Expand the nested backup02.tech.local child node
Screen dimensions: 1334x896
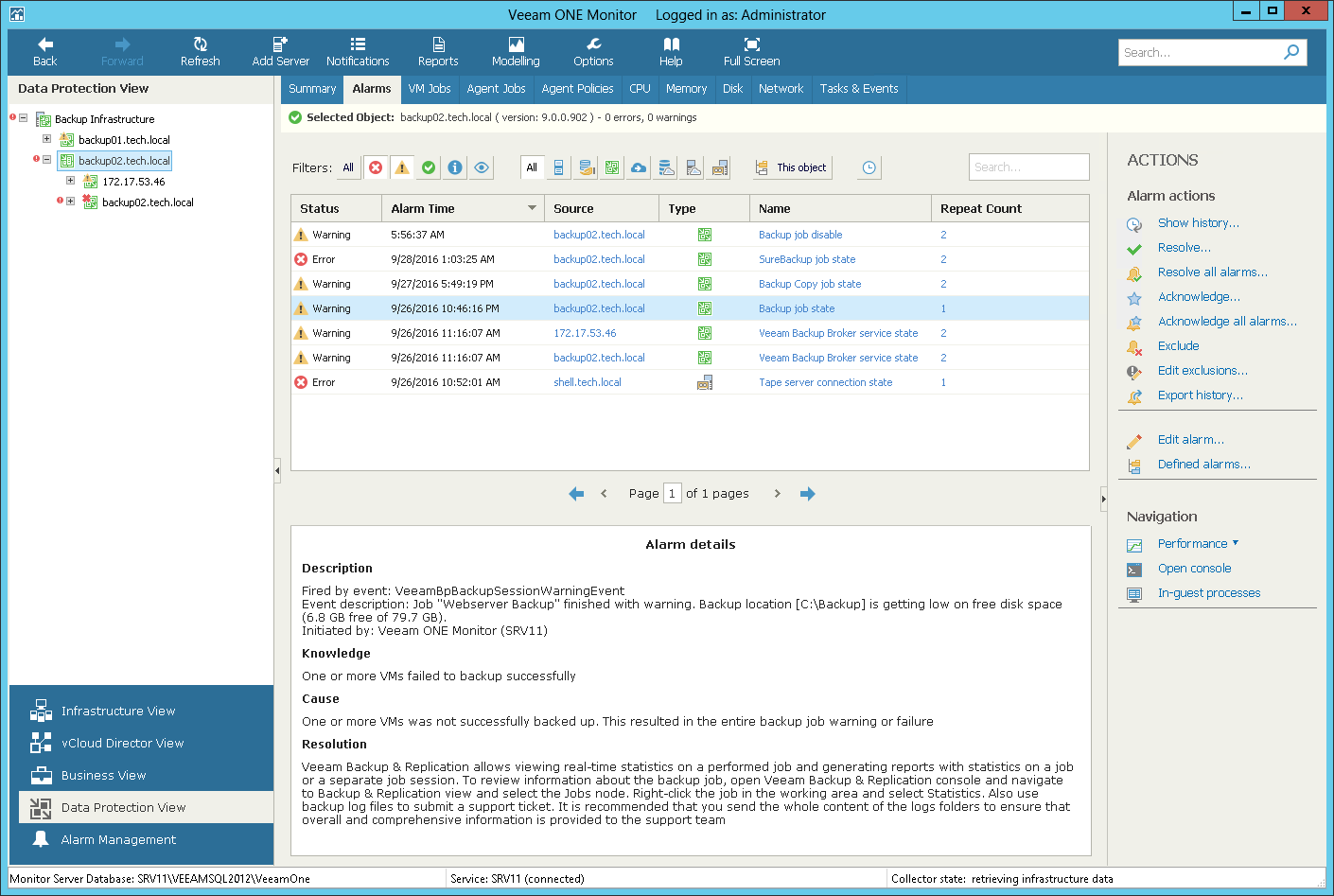coord(70,202)
